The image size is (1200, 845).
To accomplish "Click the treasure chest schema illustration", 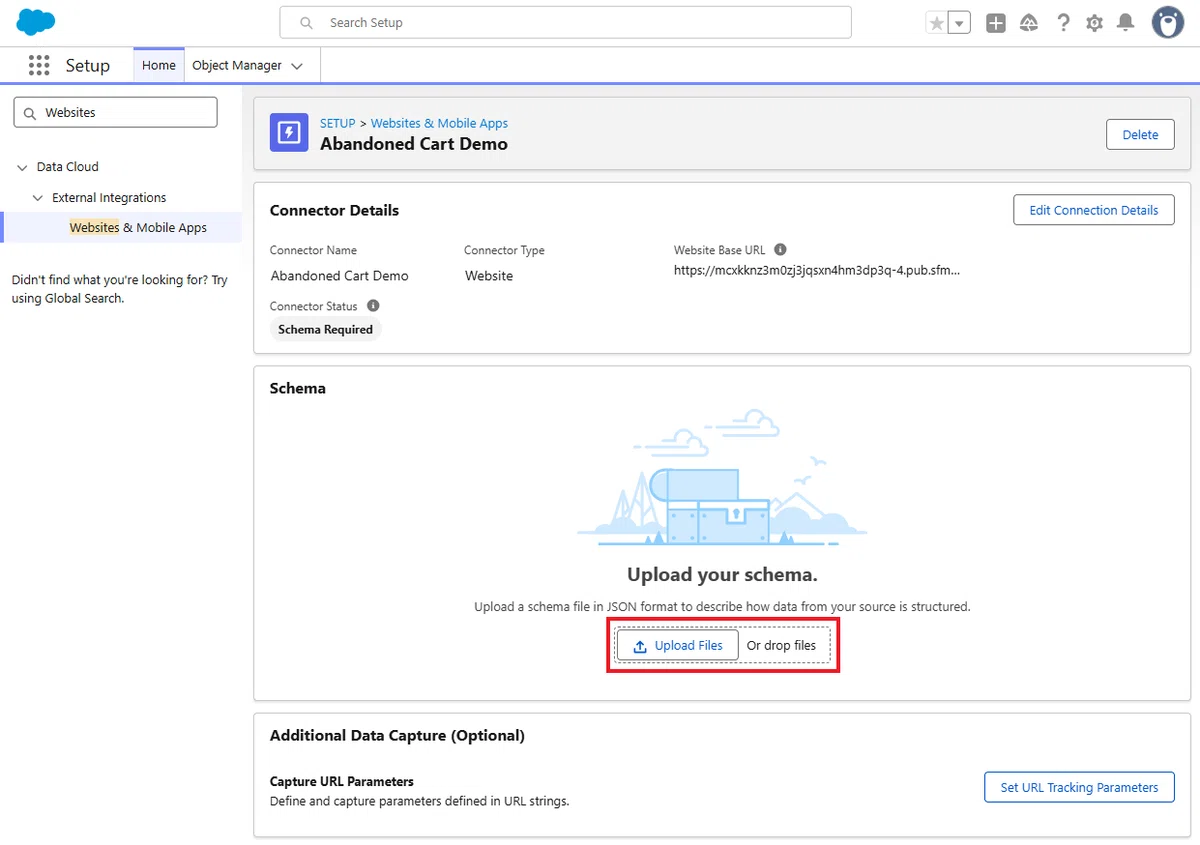I will (x=721, y=478).
